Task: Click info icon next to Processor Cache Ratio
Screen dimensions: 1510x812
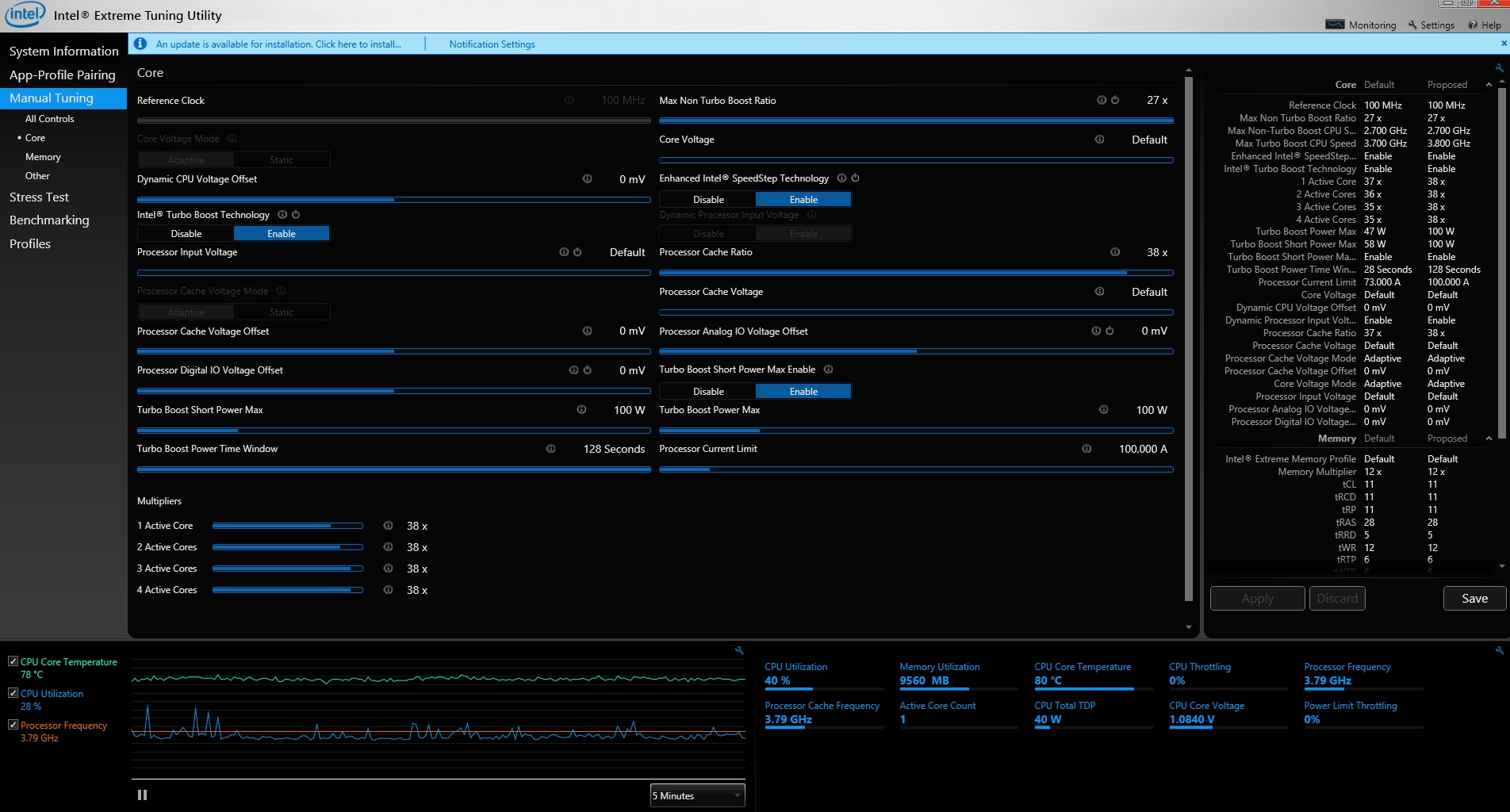Action: pos(1115,252)
